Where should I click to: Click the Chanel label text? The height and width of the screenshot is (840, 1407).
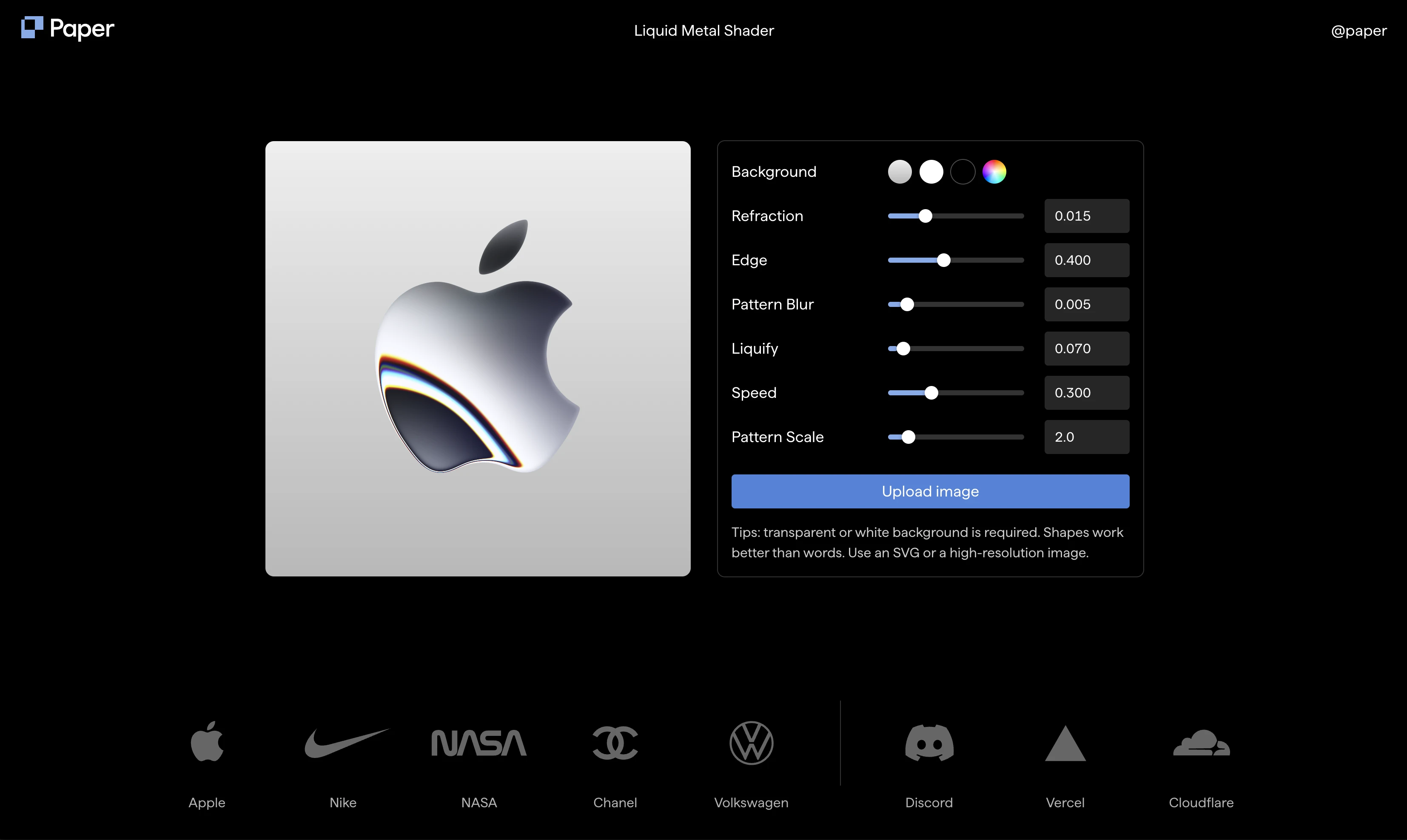(x=615, y=802)
